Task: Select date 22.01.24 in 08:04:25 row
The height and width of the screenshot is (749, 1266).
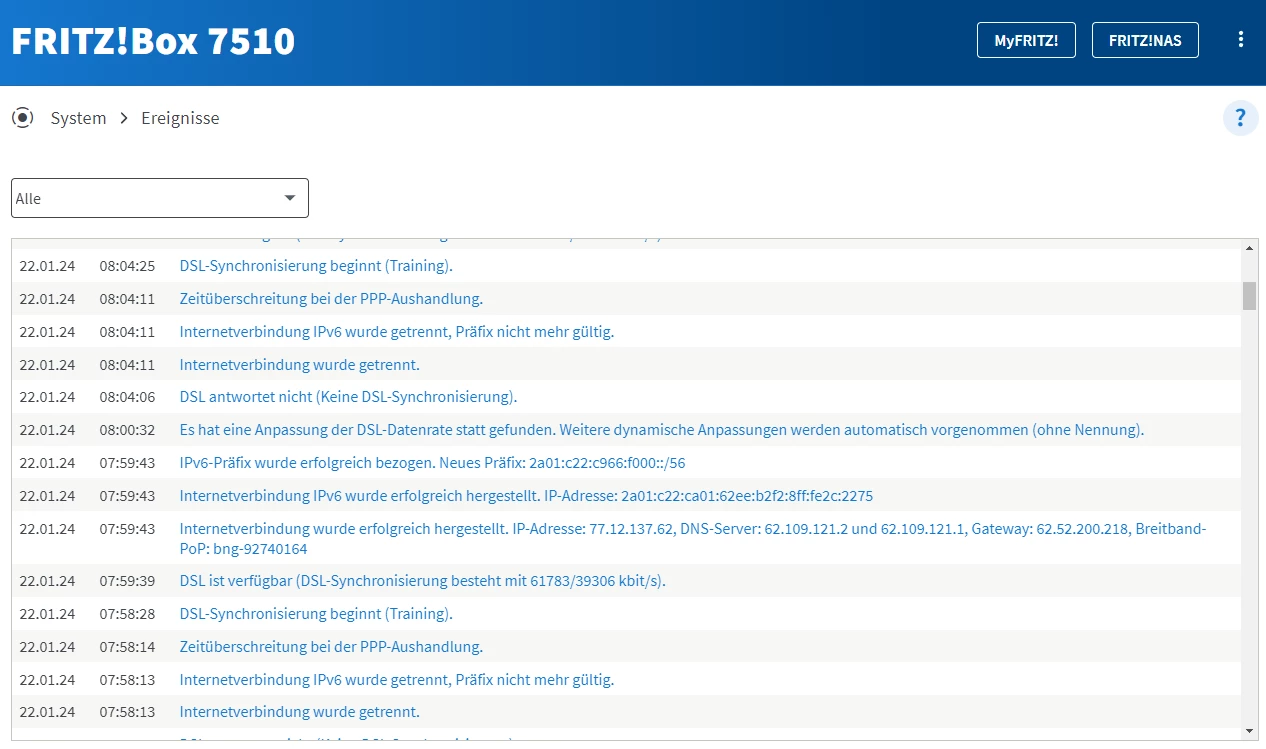Action: 47,266
